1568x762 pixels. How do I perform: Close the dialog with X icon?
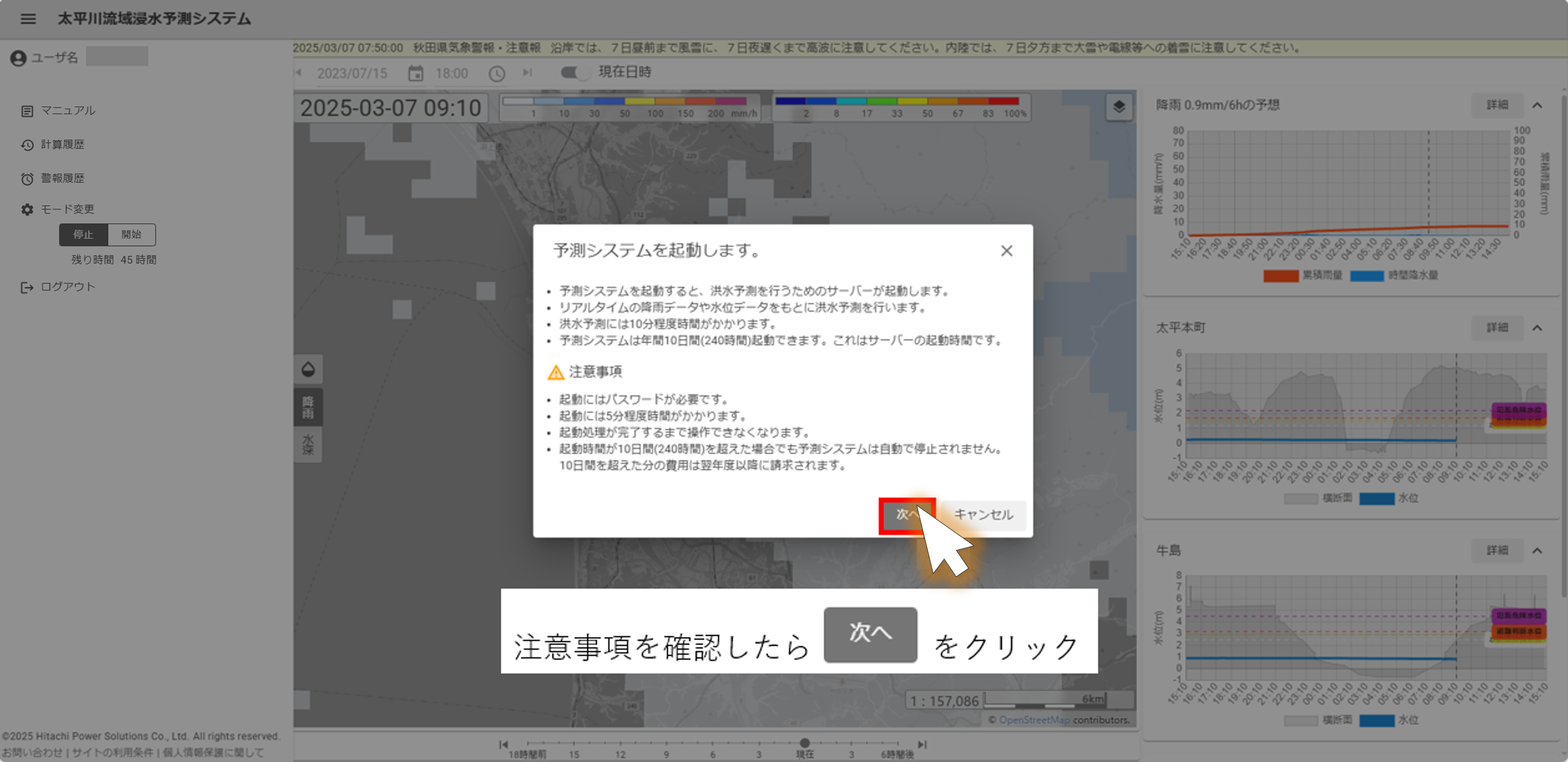click(x=1006, y=251)
